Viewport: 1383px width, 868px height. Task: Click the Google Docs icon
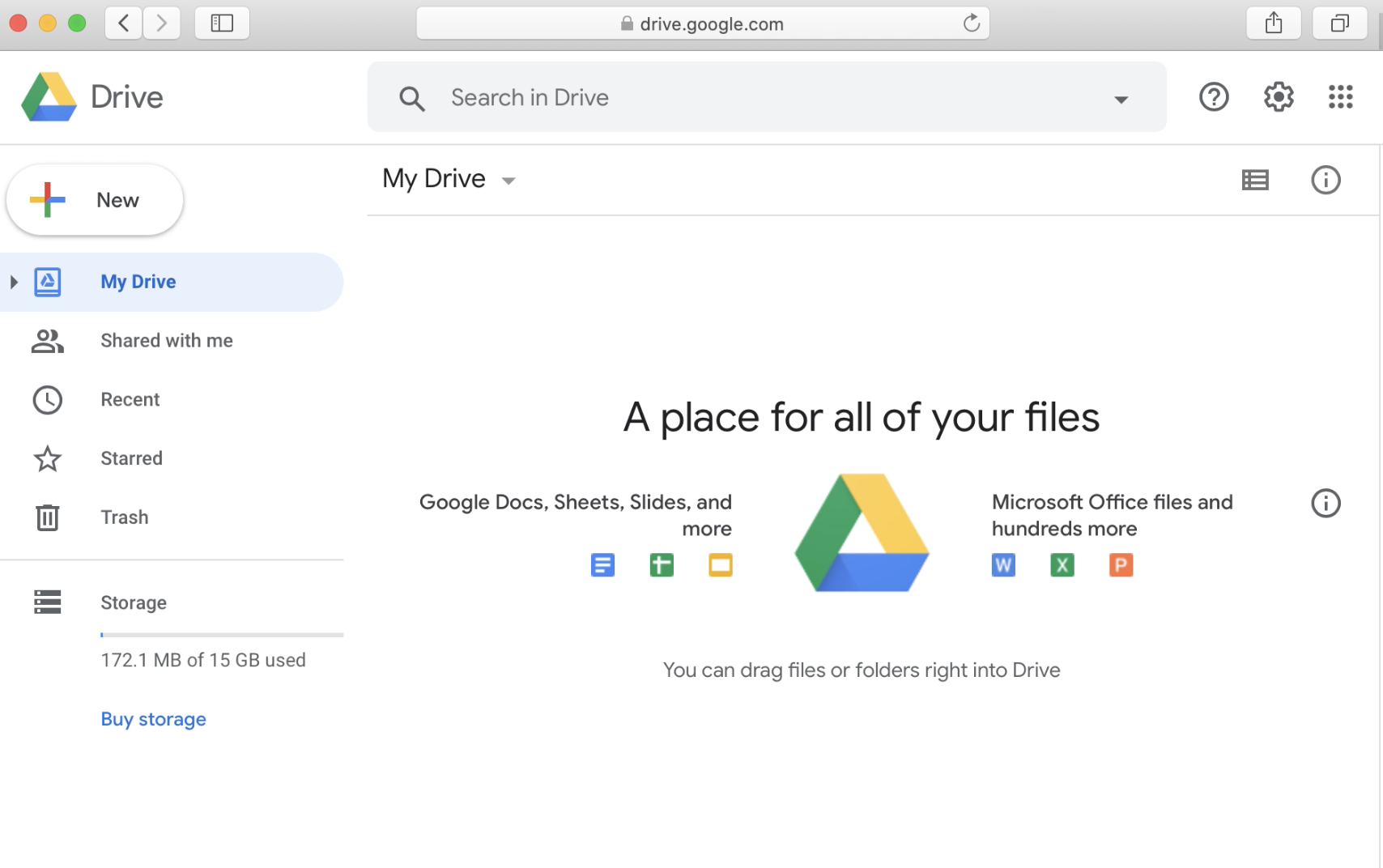click(x=602, y=564)
